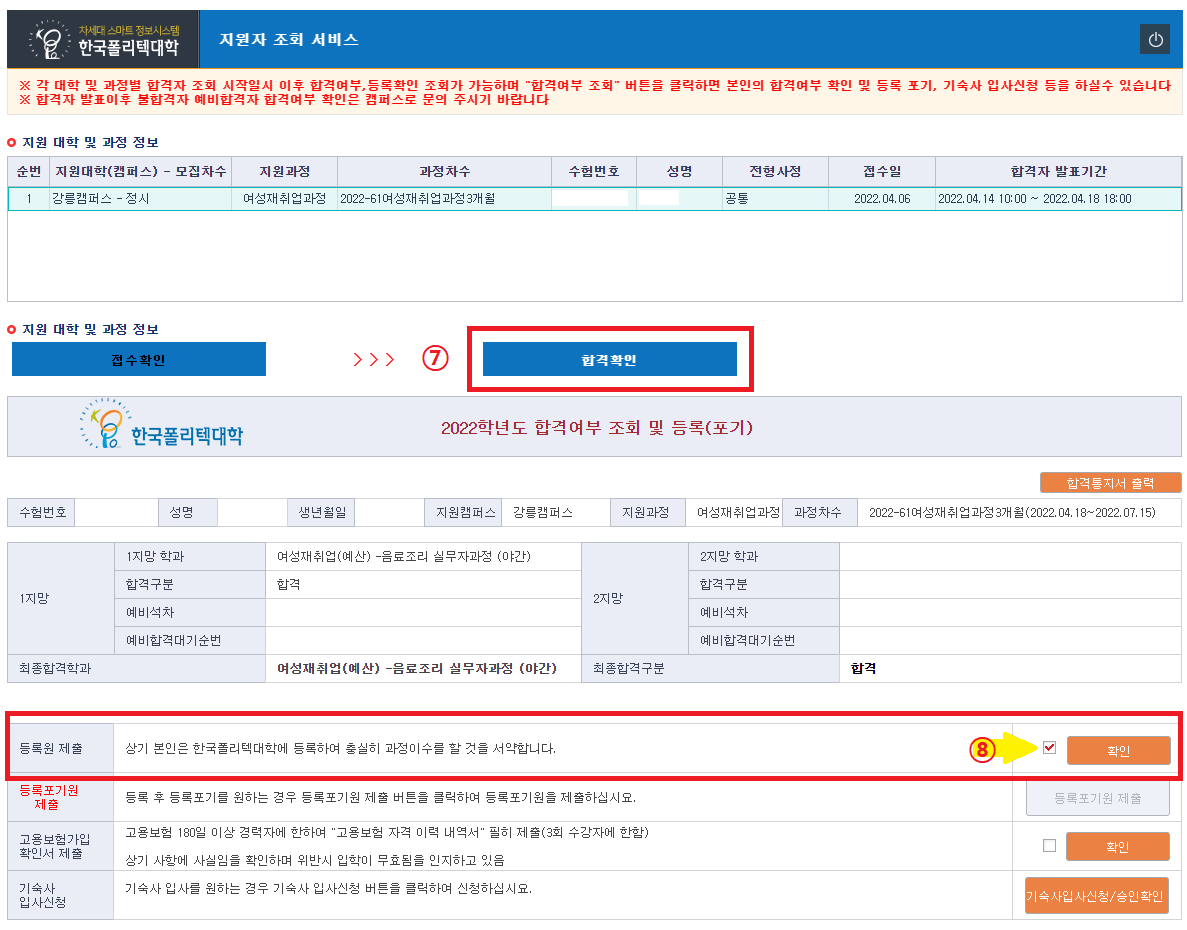Click 확인 in the 등록원 제출 row
Viewport: 1187px width, 930px height.
tap(1118, 751)
